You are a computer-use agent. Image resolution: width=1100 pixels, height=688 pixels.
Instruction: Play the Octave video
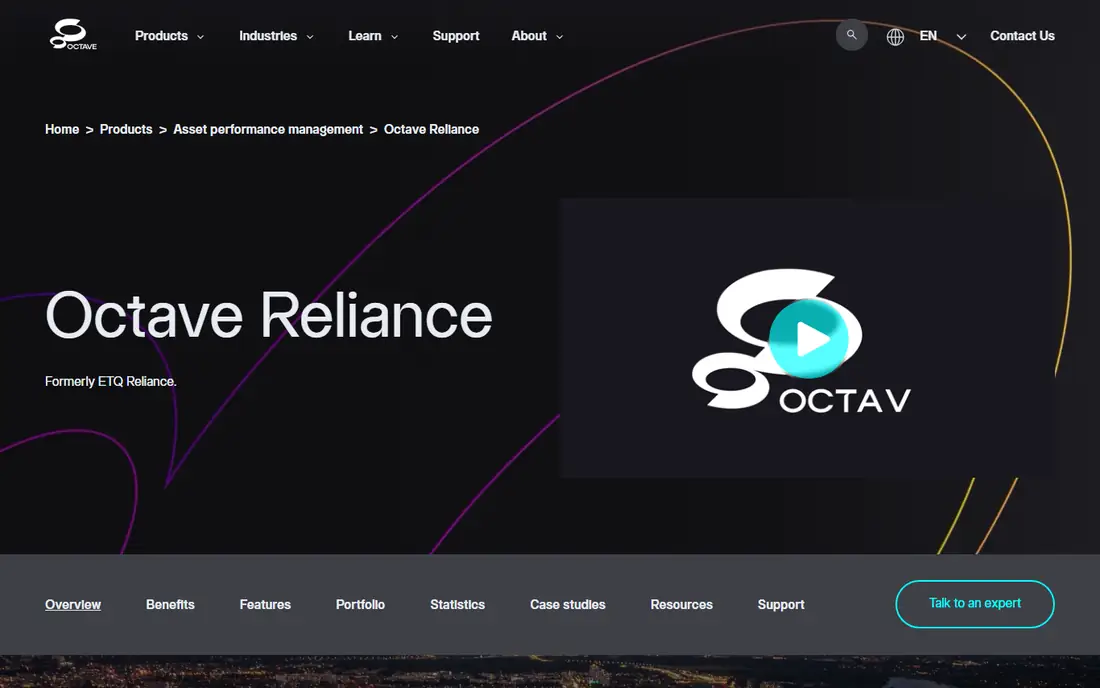pyautogui.click(x=809, y=339)
